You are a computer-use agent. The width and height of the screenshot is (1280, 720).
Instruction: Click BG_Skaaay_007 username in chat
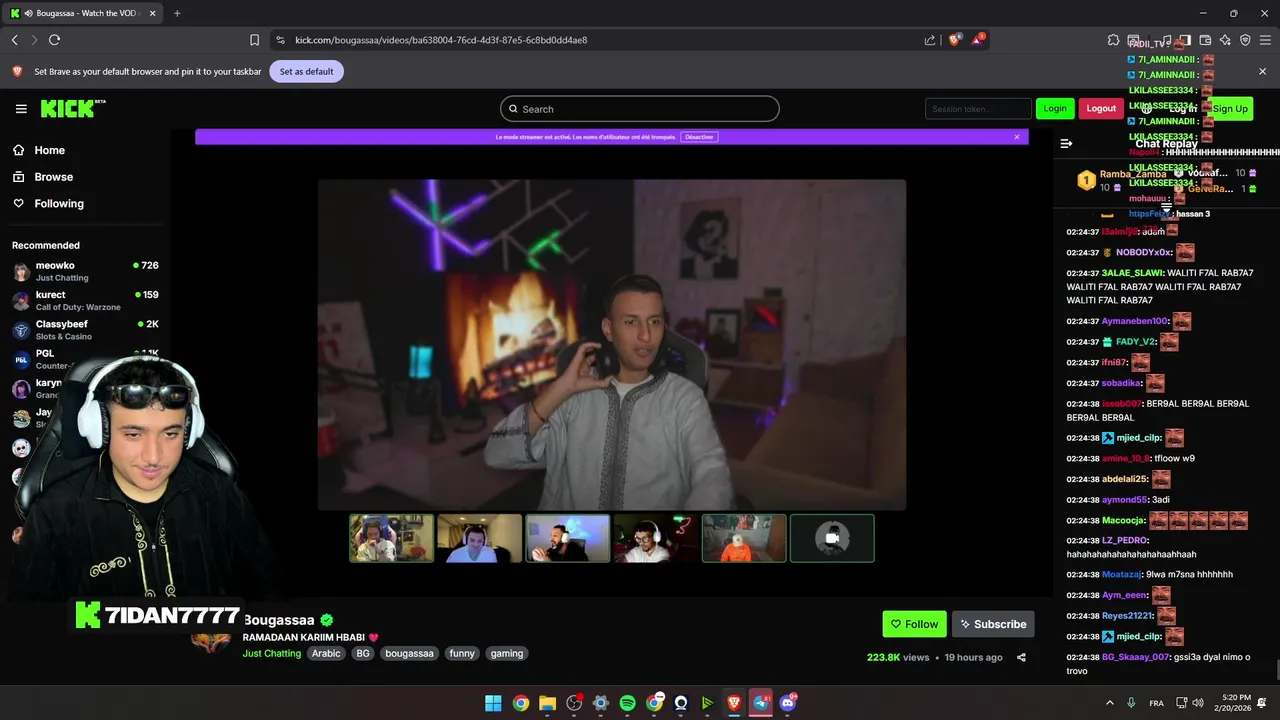[x=1135, y=657]
